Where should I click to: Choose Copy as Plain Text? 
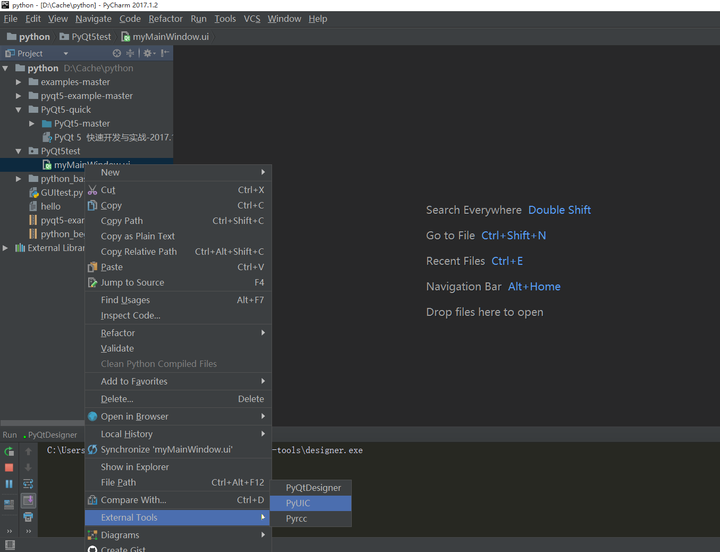click(178, 236)
